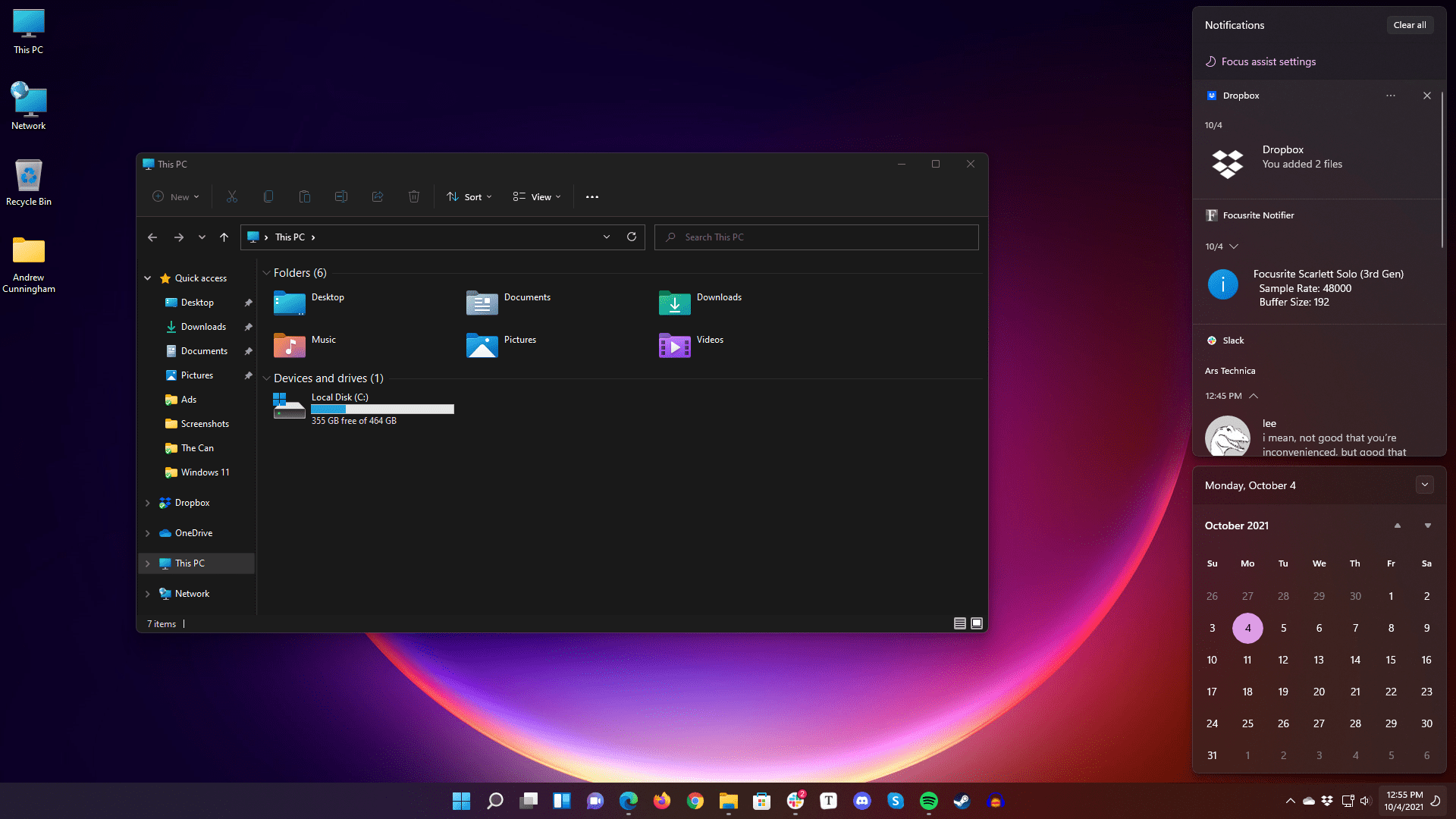Click the Share icon in File Explorer
1456x819 pixels.
click(x=377, y=196)
